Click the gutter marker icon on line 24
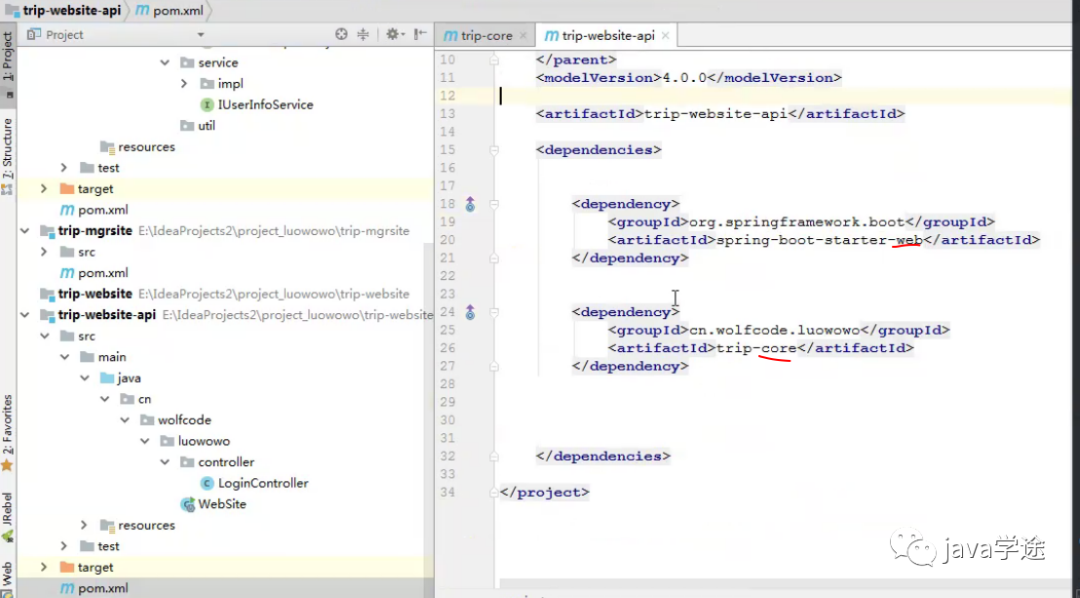The width and height of the screenshot is (1080, 598). point(470,312)
